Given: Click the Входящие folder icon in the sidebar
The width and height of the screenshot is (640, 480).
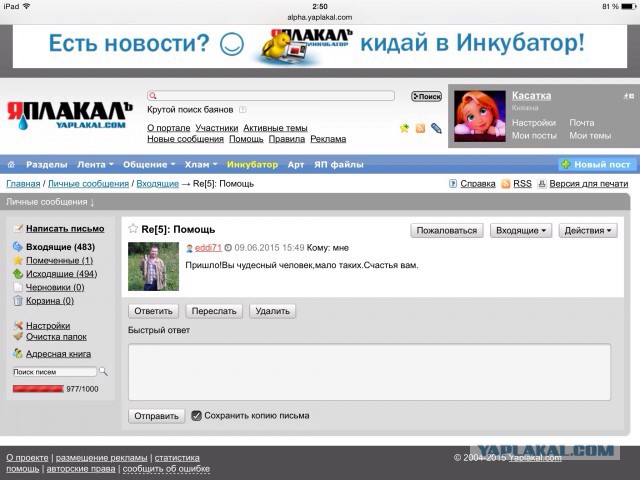Looking at the screenshot, I should 18,247.
